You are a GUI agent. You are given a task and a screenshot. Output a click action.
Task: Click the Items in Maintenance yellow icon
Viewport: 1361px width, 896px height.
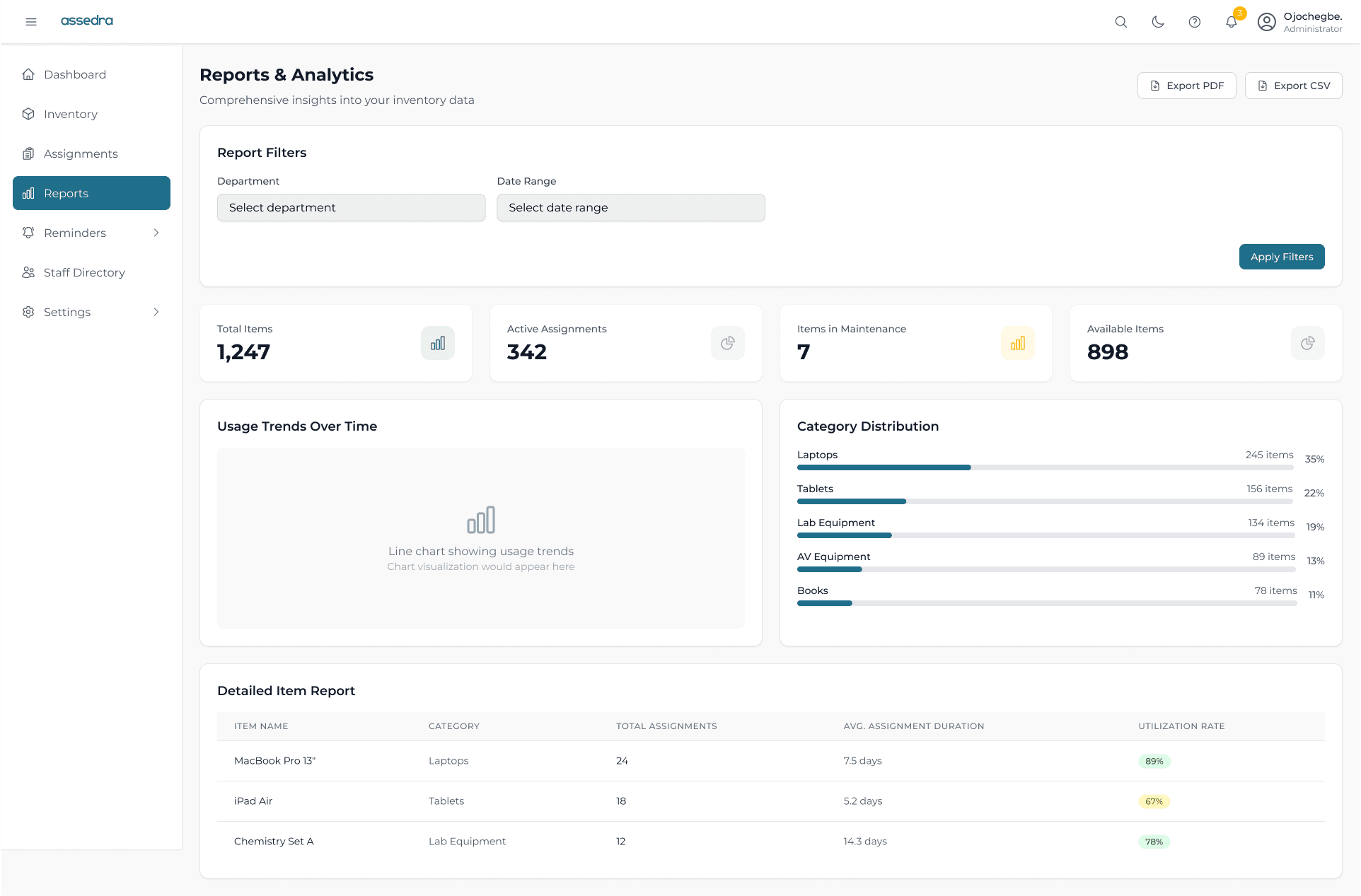pyautogui.click(x=1018, y=343)
